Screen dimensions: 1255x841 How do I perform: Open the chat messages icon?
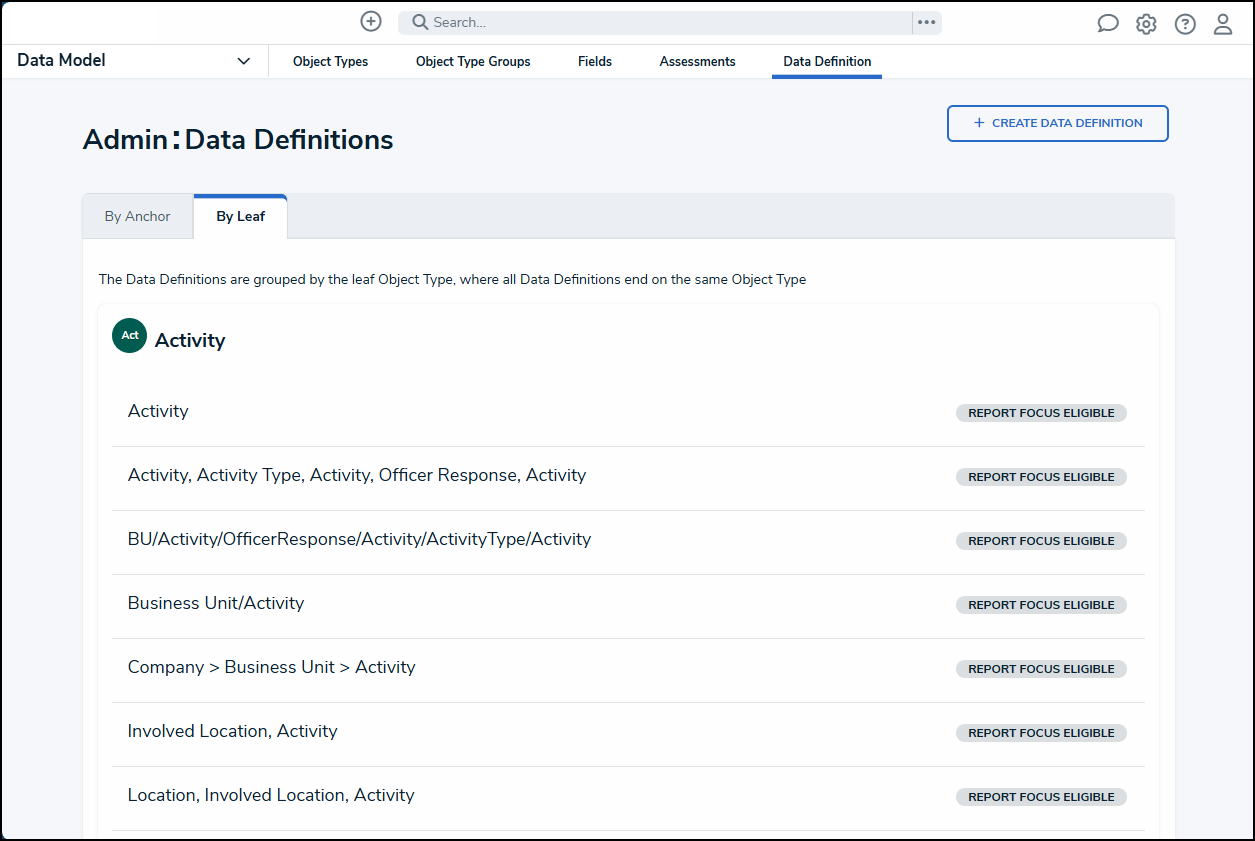(x=1107, y=24)
